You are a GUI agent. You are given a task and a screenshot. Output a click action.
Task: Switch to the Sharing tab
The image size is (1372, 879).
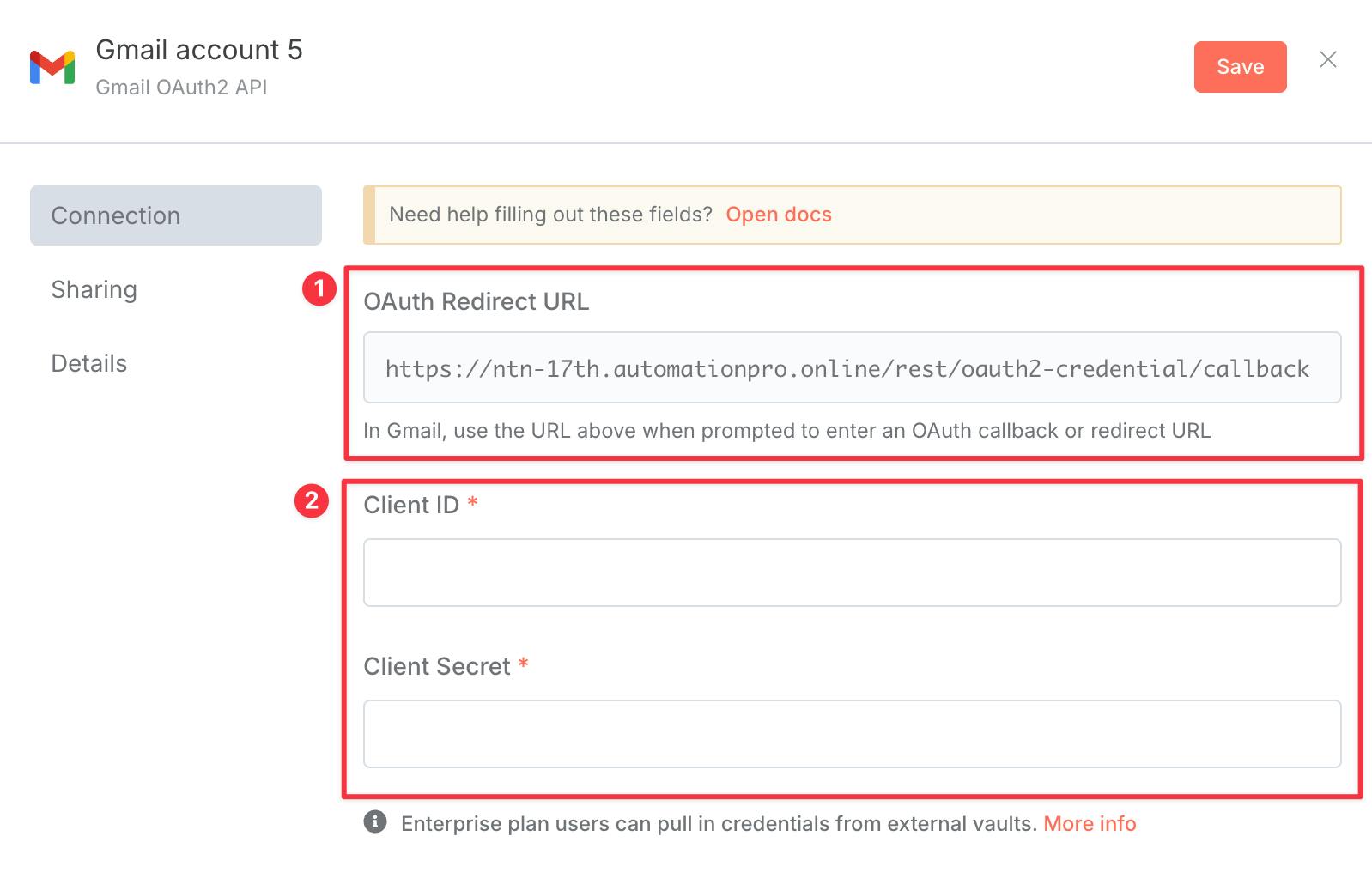click(x=94, y=289)
